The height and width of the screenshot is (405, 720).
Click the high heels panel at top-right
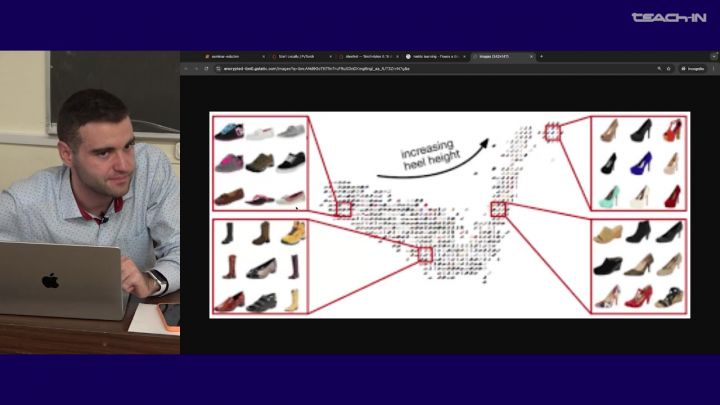point(639,162)
